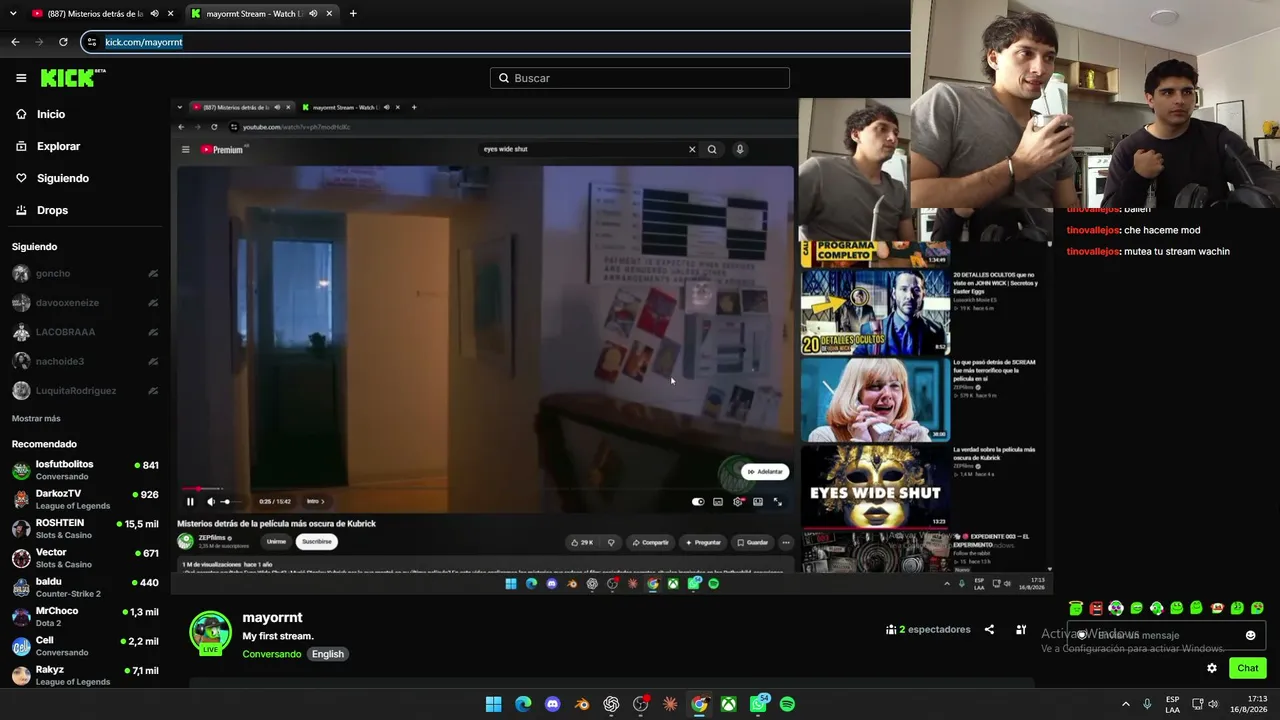Focus the Buscar search field
1280x720 pixels.
coord(640,78)
